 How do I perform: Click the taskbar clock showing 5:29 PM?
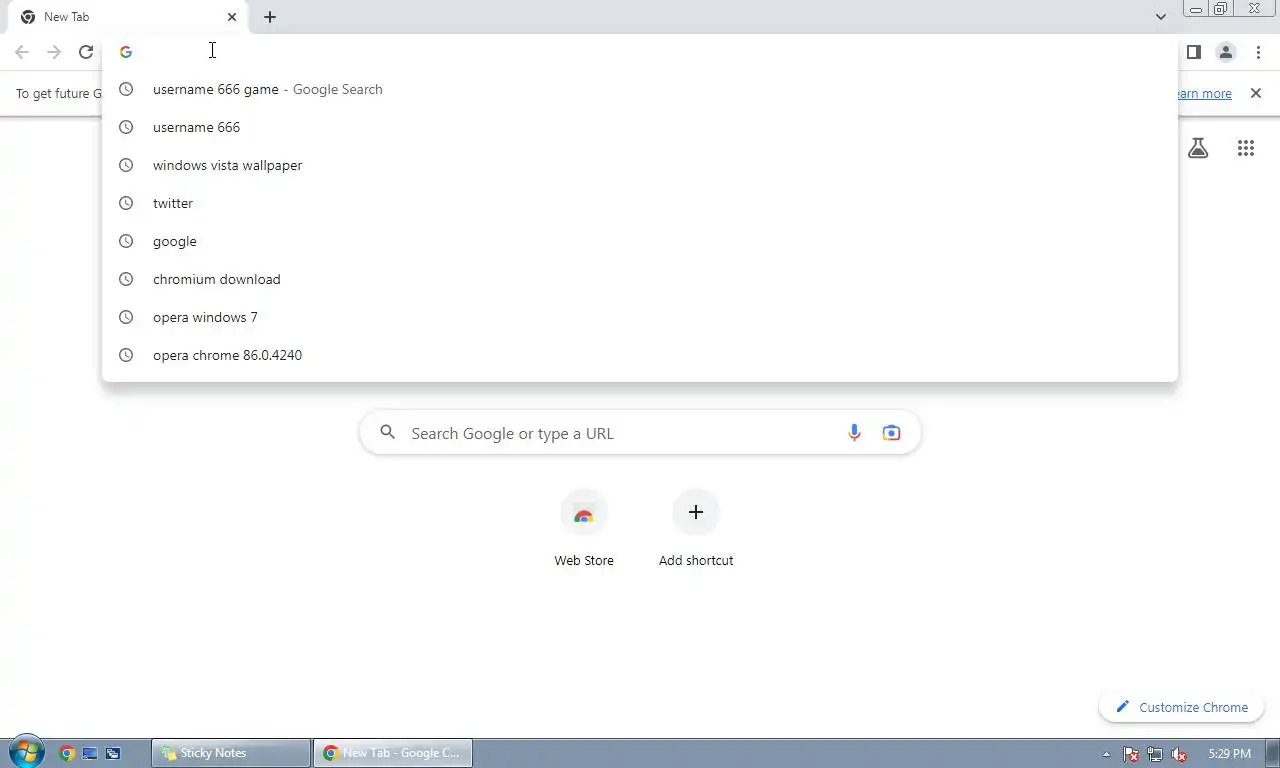(x=1229, y=754)
